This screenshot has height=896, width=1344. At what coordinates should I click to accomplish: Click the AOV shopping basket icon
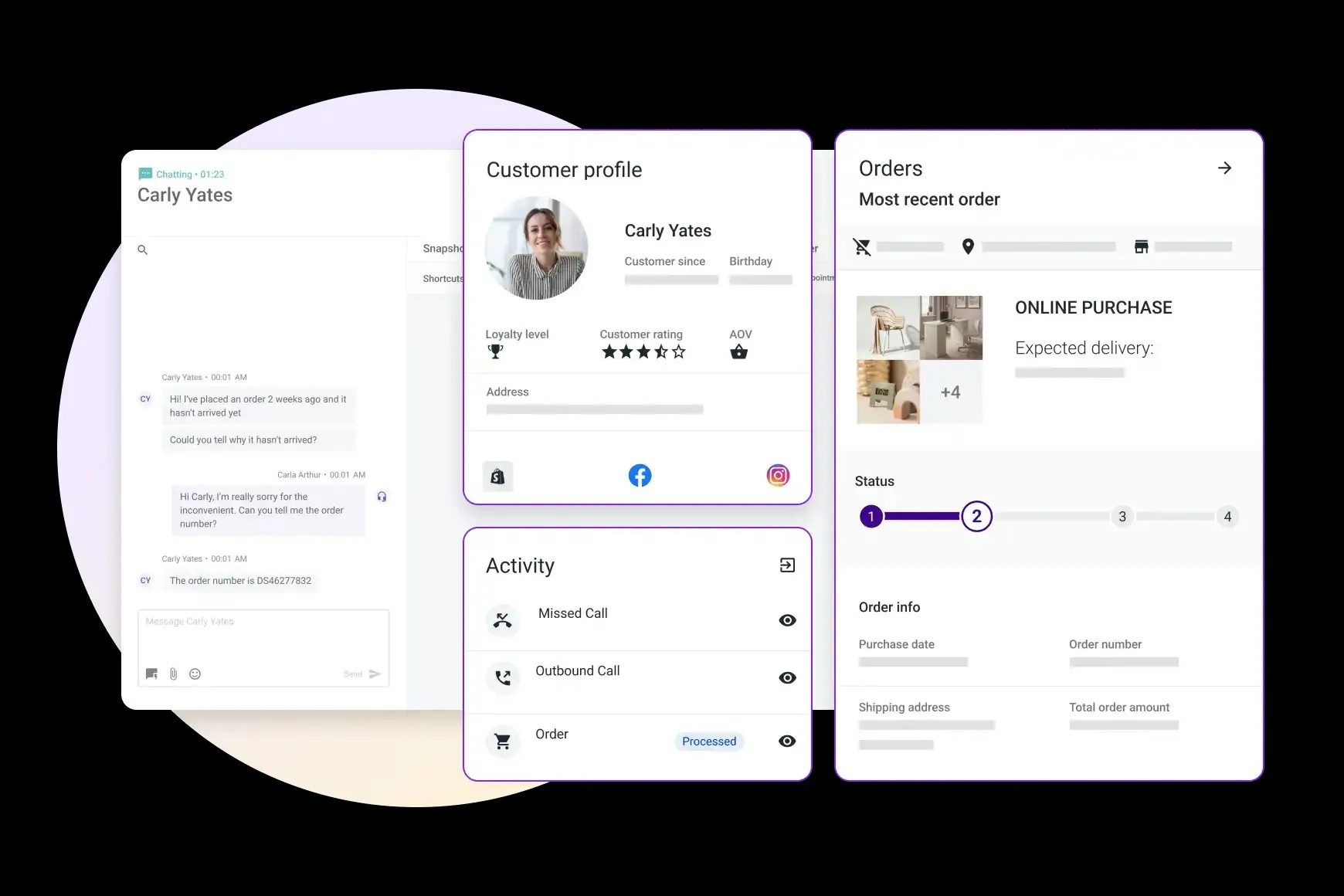(x=738, y=352)
